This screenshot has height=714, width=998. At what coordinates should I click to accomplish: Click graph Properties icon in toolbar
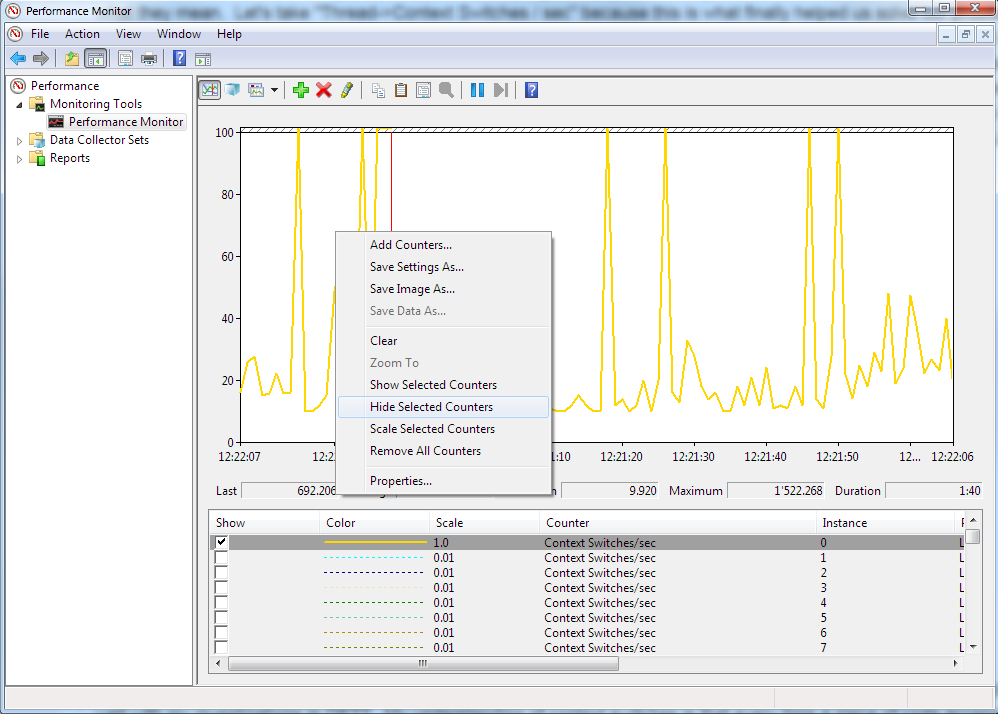tap(423, 90)
